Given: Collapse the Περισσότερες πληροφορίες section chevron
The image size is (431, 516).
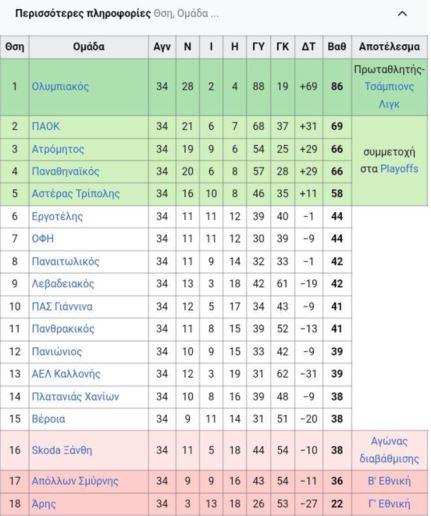Looking at the screenshot, I should tap(402, 14).
